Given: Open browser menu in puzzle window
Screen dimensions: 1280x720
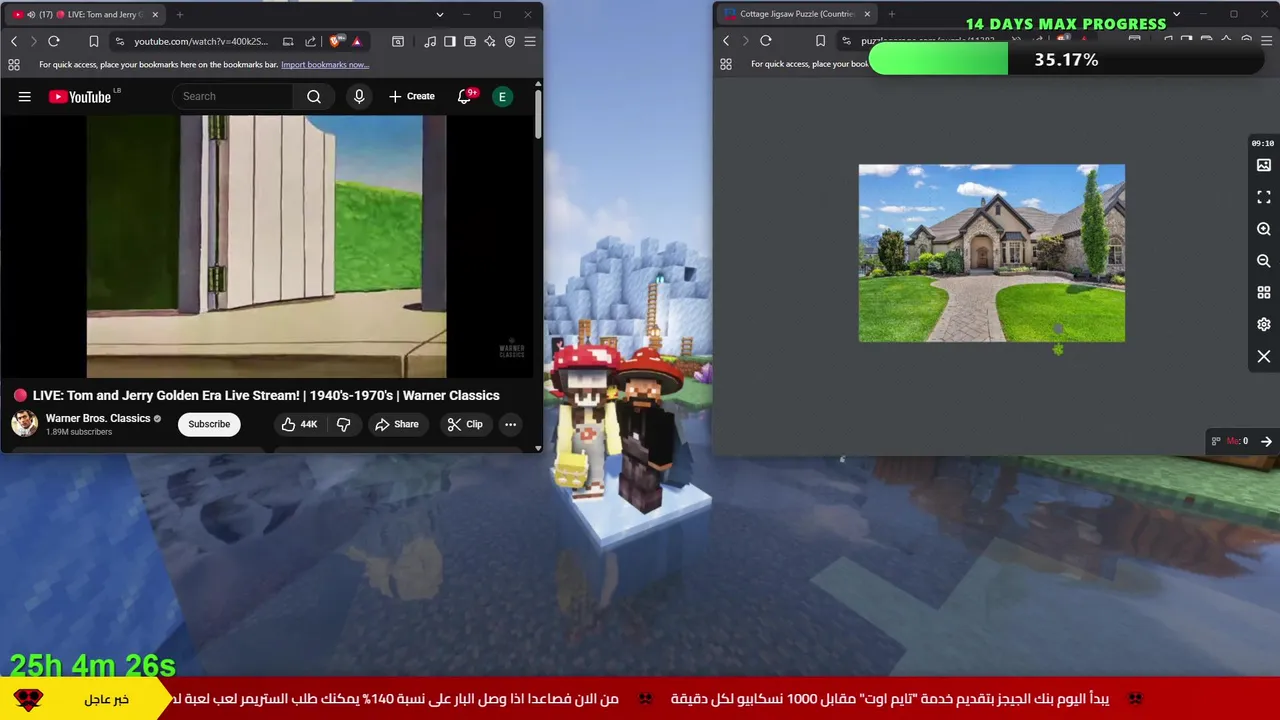Looking at the screenshot, I should 1266,41.
